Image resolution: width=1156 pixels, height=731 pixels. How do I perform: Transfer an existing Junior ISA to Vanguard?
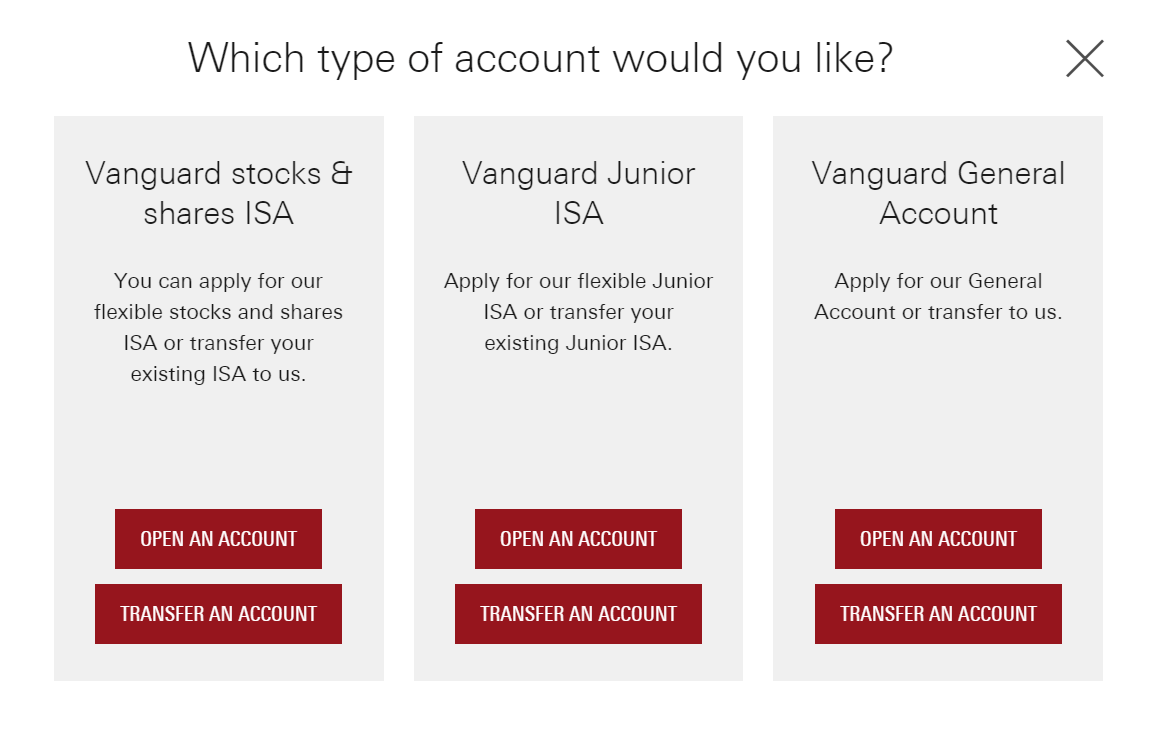[578, 613]
